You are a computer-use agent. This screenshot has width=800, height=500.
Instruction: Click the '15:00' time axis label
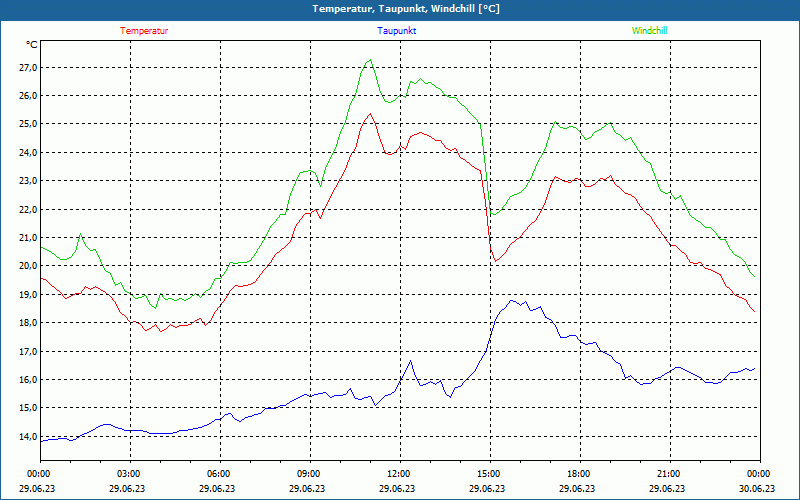[x=487, y=474]
